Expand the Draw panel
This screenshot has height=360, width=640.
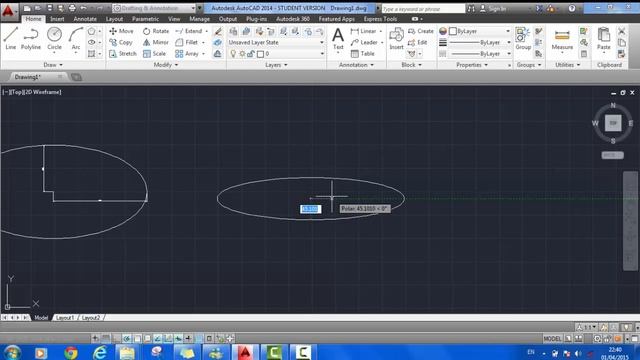pyautogui.click(x=53, y=65)
